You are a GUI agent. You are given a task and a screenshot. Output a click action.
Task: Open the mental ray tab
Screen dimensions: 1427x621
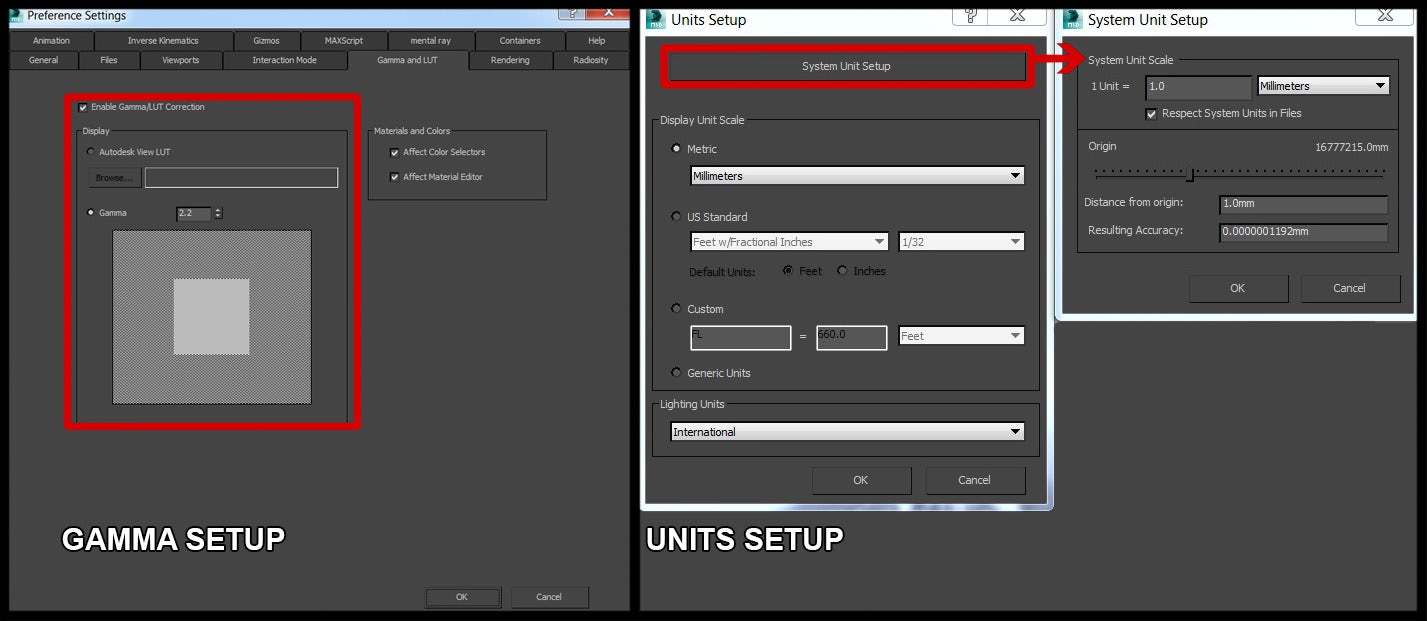(x=429, y=41)
